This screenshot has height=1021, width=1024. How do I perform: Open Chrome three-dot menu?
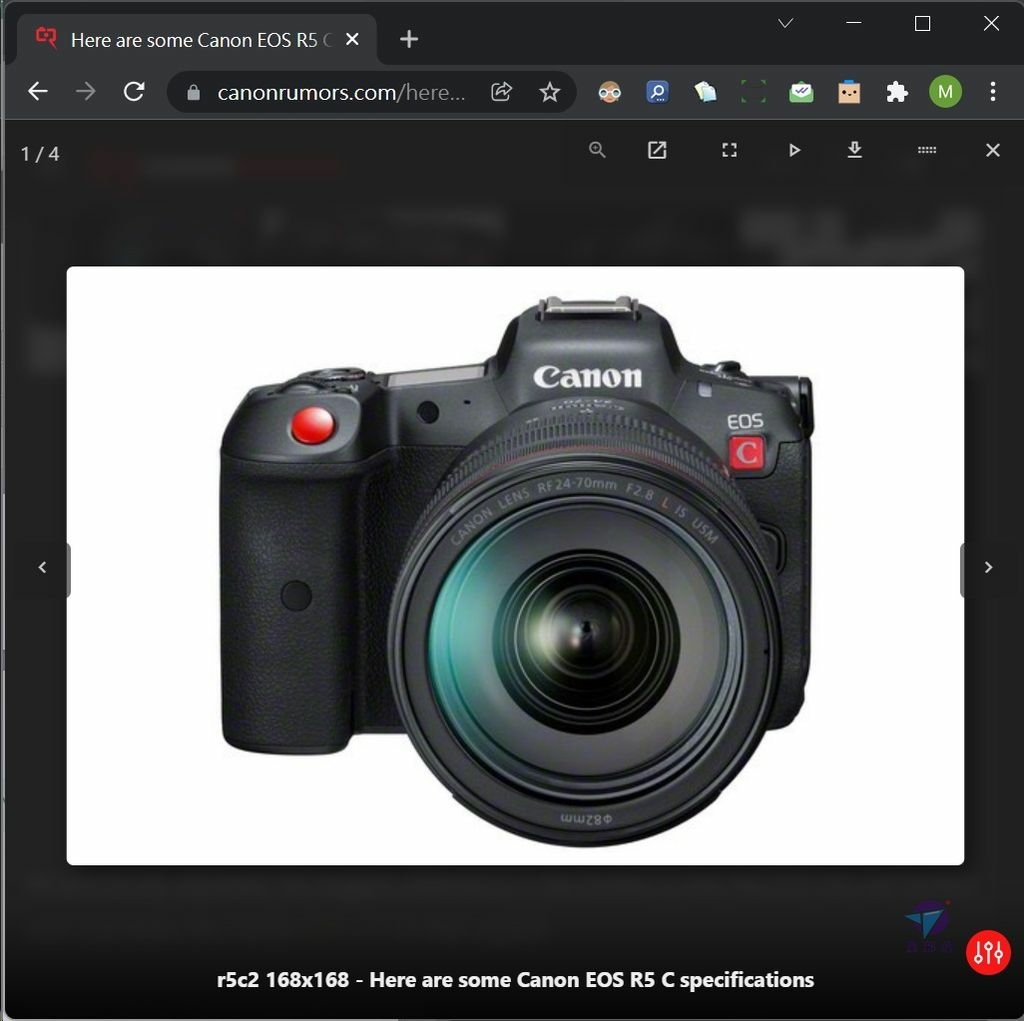[x=993, y=92]
